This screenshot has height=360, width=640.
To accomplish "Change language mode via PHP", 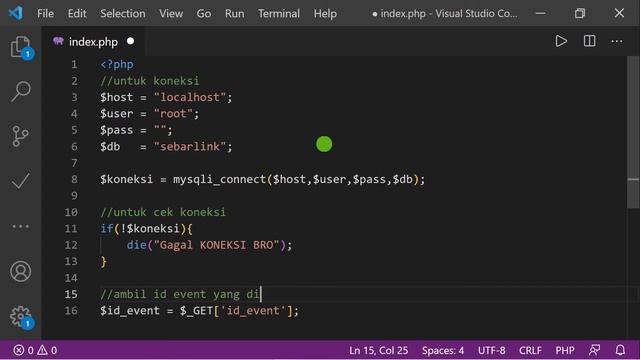I will 565,350.
